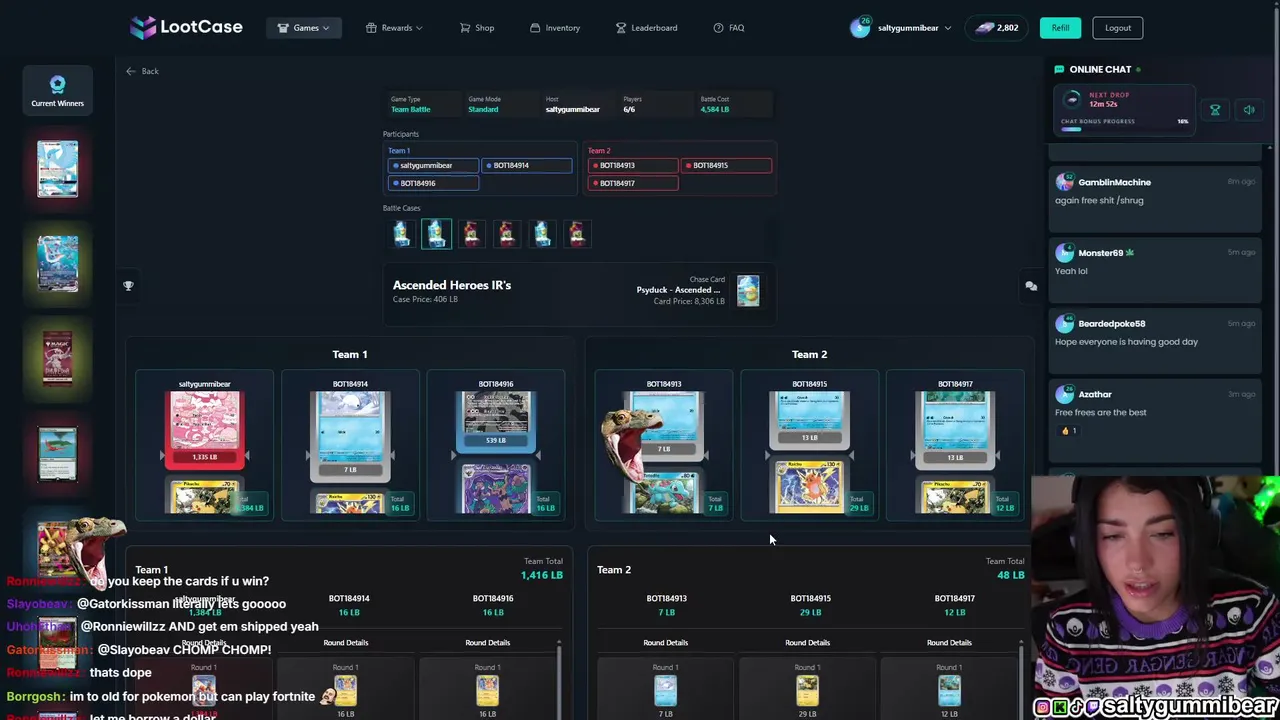Screen dimensions: 1280x720
Task: Click BOT184917 participant chip
Action: click(633, 183)
